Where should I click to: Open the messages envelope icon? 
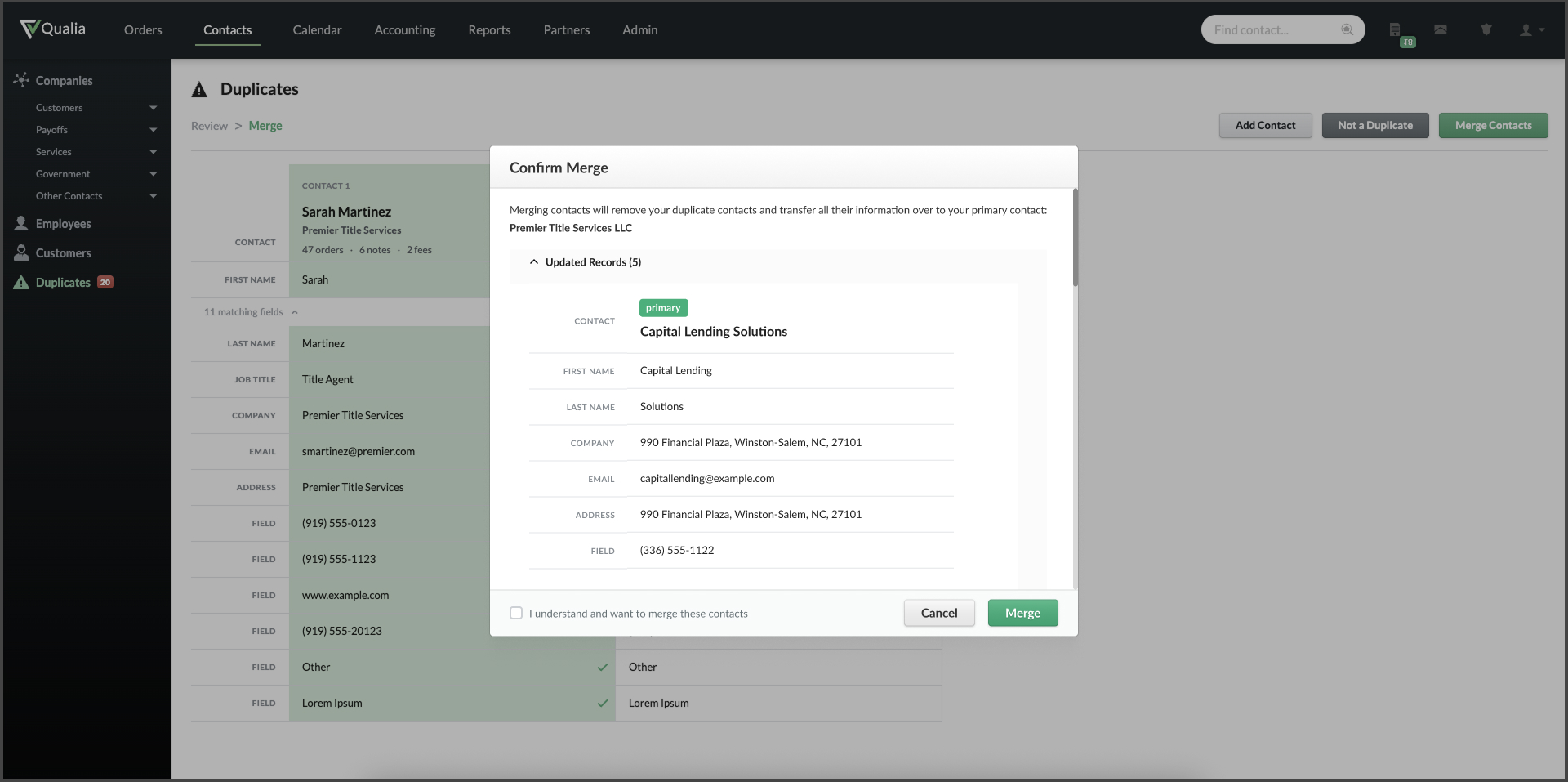tap(1441, 29)
